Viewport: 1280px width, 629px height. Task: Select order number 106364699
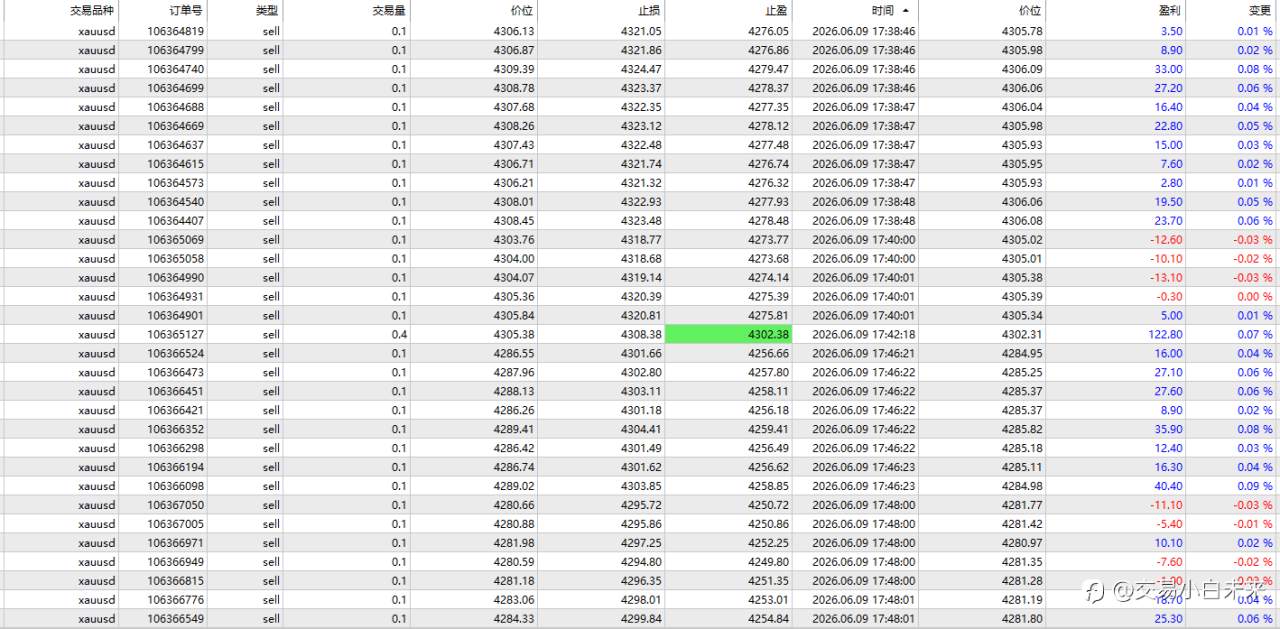coord(175,88)
